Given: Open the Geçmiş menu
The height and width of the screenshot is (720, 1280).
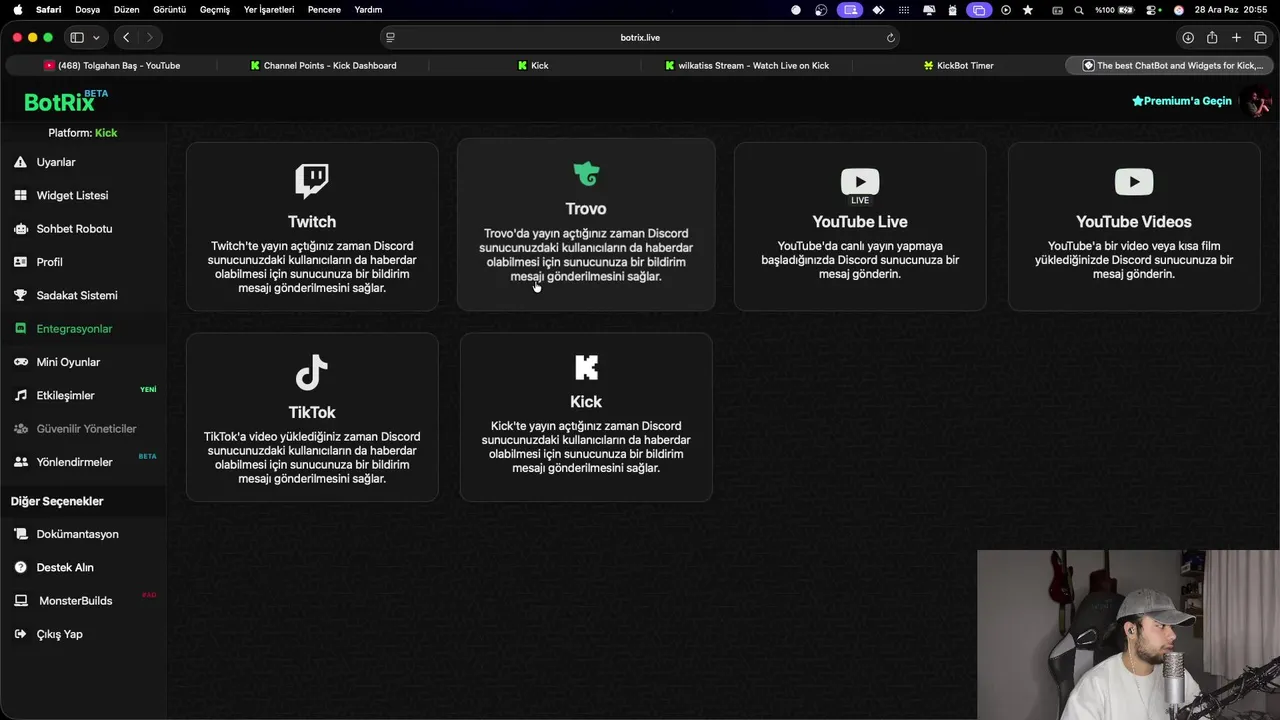Looking at the screenshot, I should [x=215, y=9].
